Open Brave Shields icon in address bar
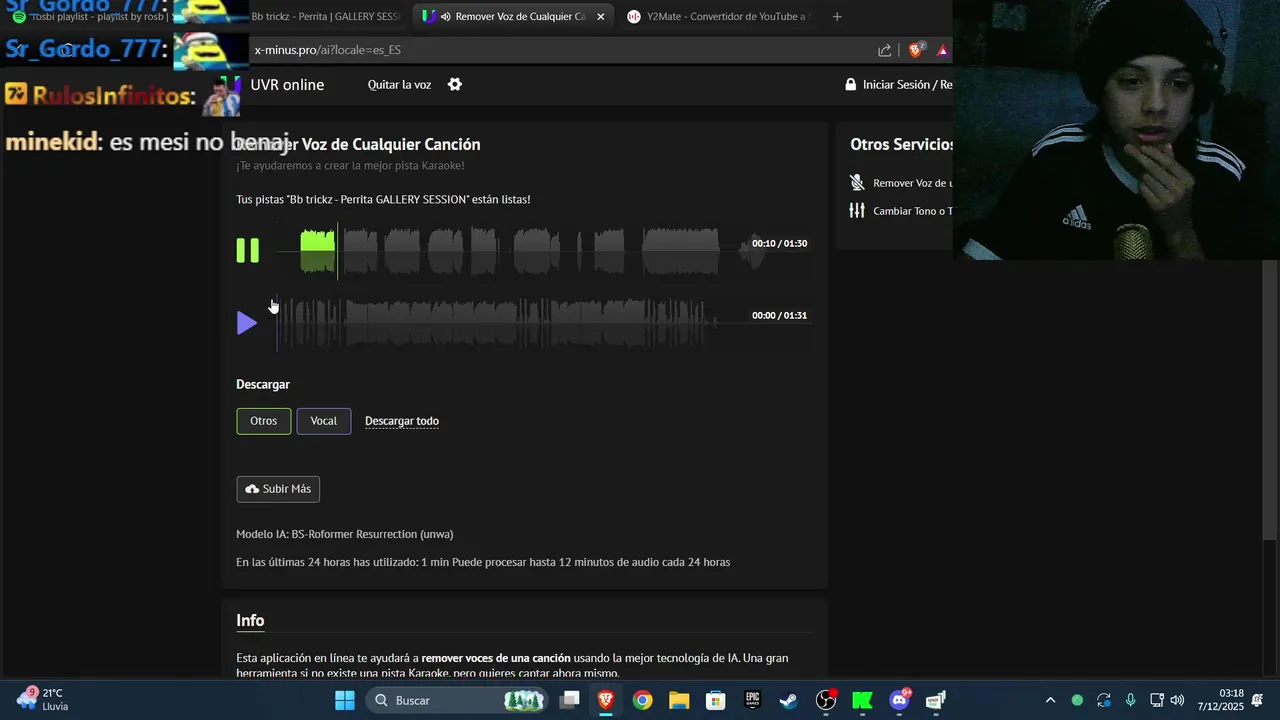The image size is (1280, 720). (915, 49)
